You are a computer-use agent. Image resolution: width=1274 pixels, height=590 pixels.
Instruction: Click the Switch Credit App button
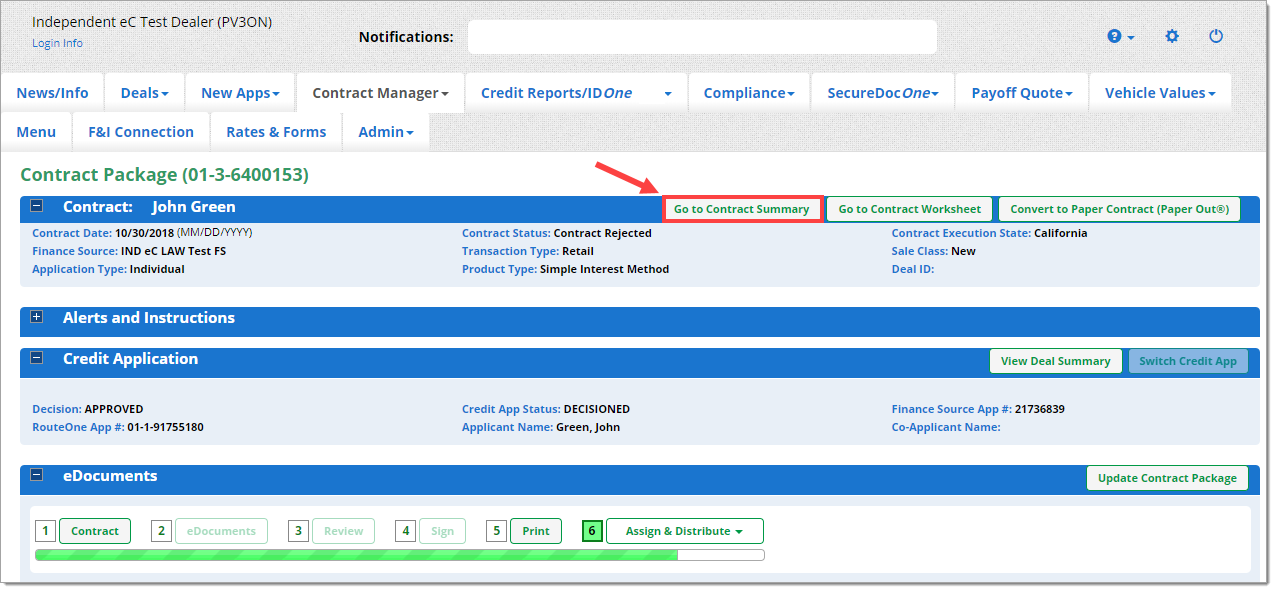click(x=1188, y=361)
